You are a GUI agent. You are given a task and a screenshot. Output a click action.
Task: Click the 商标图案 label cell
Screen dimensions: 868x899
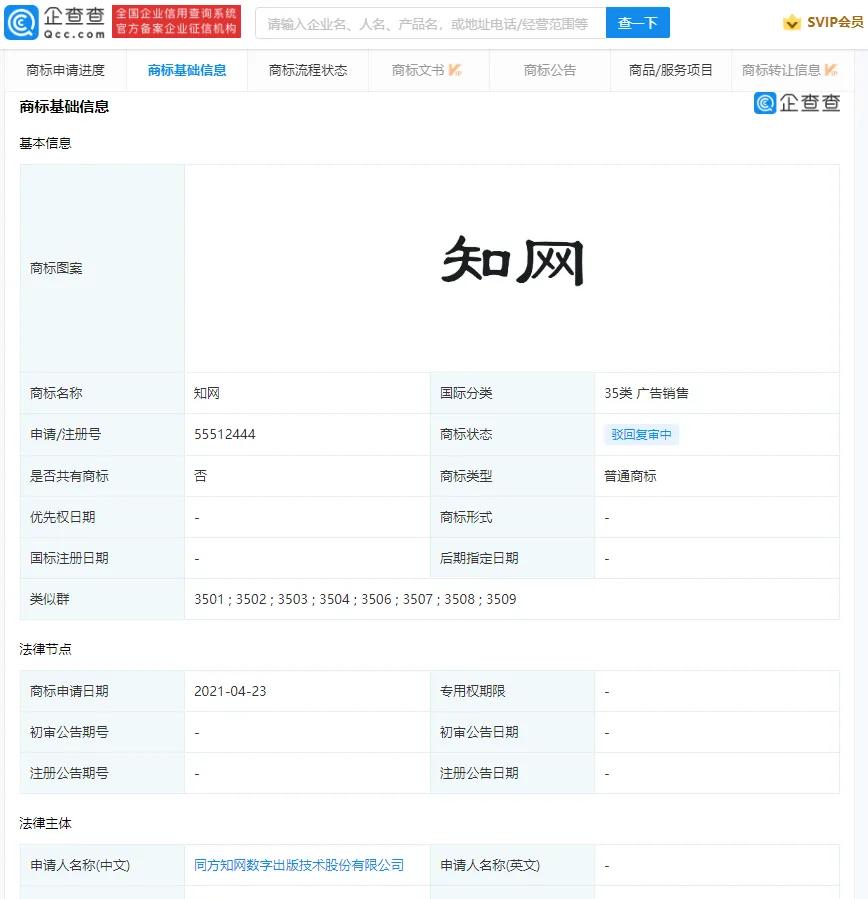click(103, 268)
